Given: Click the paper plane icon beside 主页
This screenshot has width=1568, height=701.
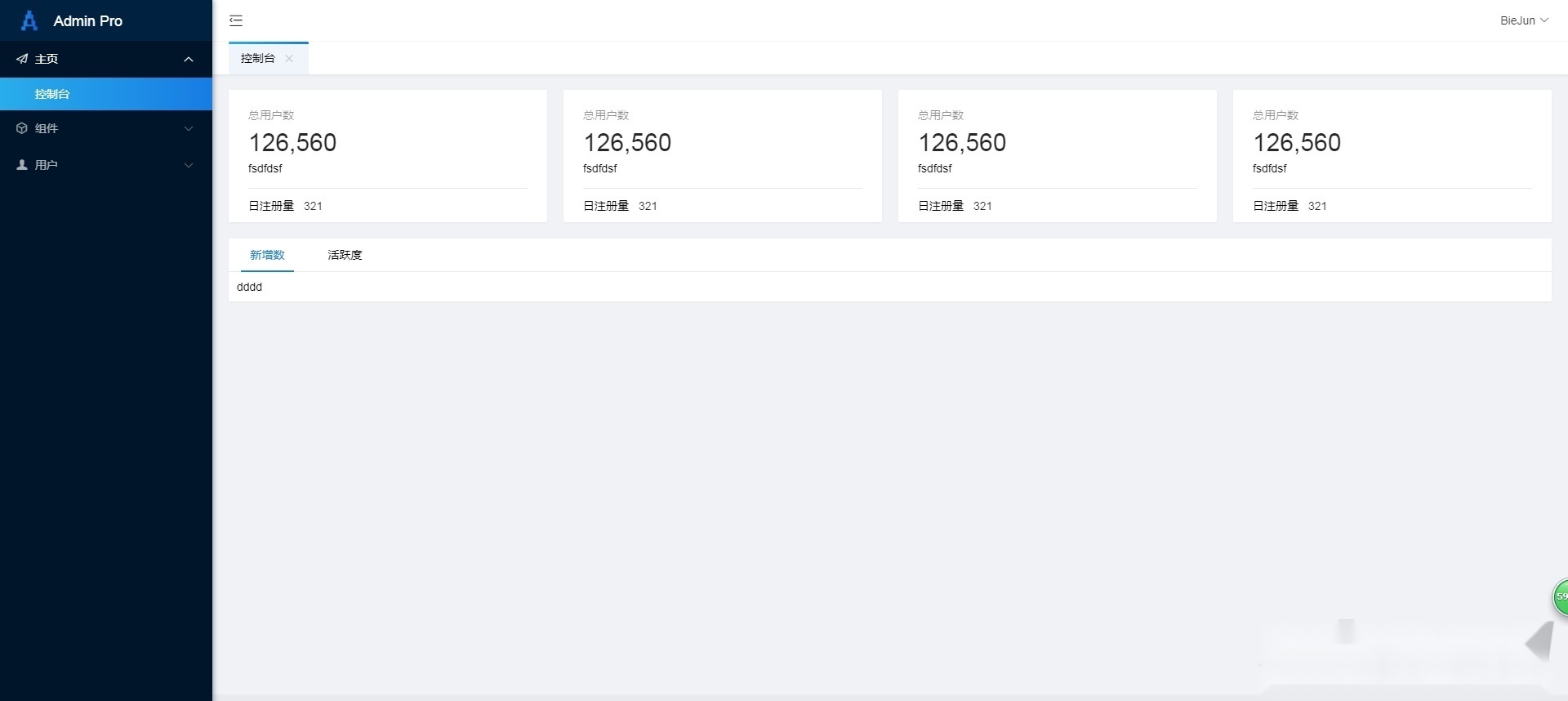Looking at the screenshot, I should click(22, 59).
